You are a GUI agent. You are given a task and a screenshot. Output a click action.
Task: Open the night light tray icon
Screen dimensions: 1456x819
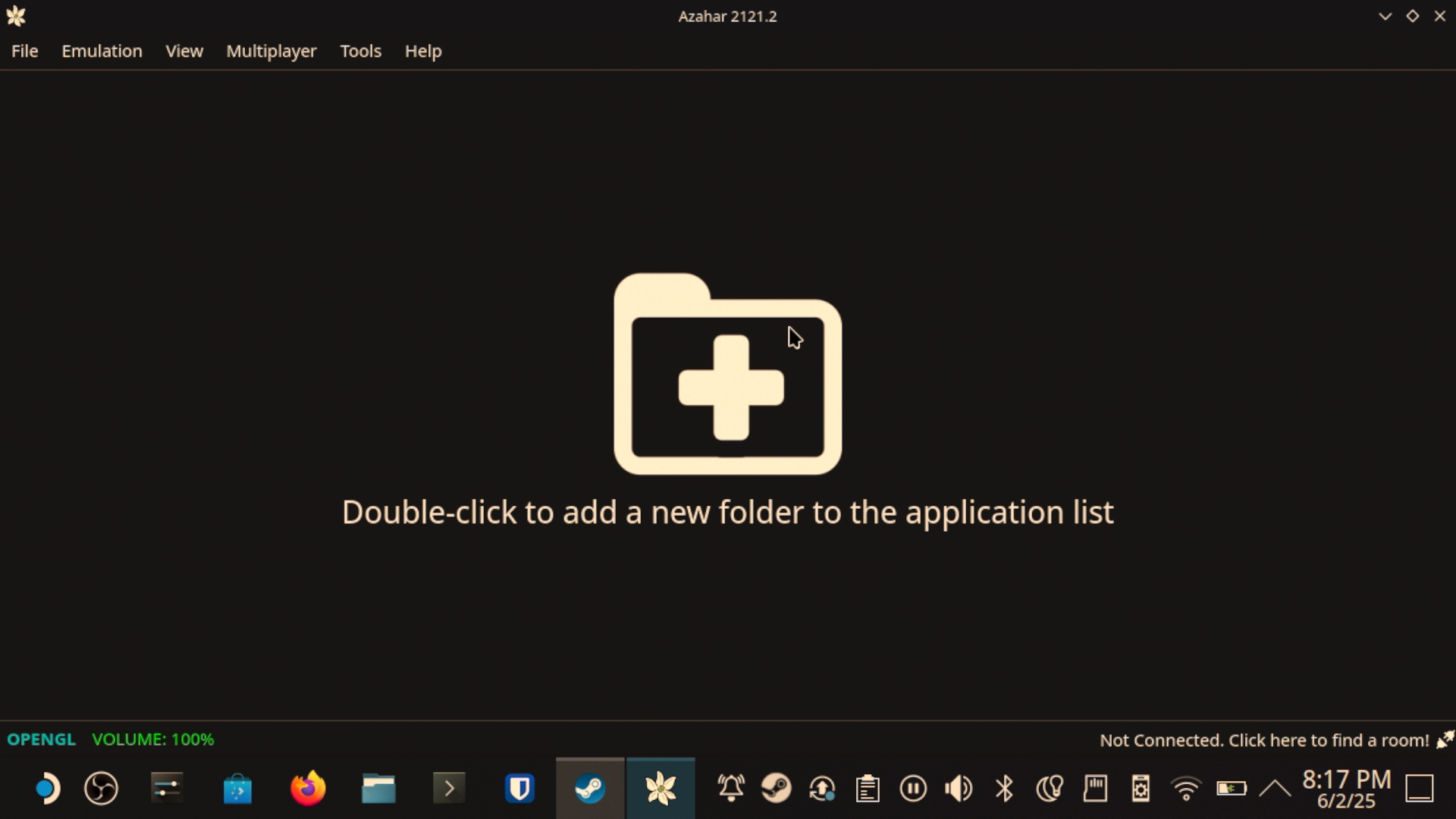1050,789
